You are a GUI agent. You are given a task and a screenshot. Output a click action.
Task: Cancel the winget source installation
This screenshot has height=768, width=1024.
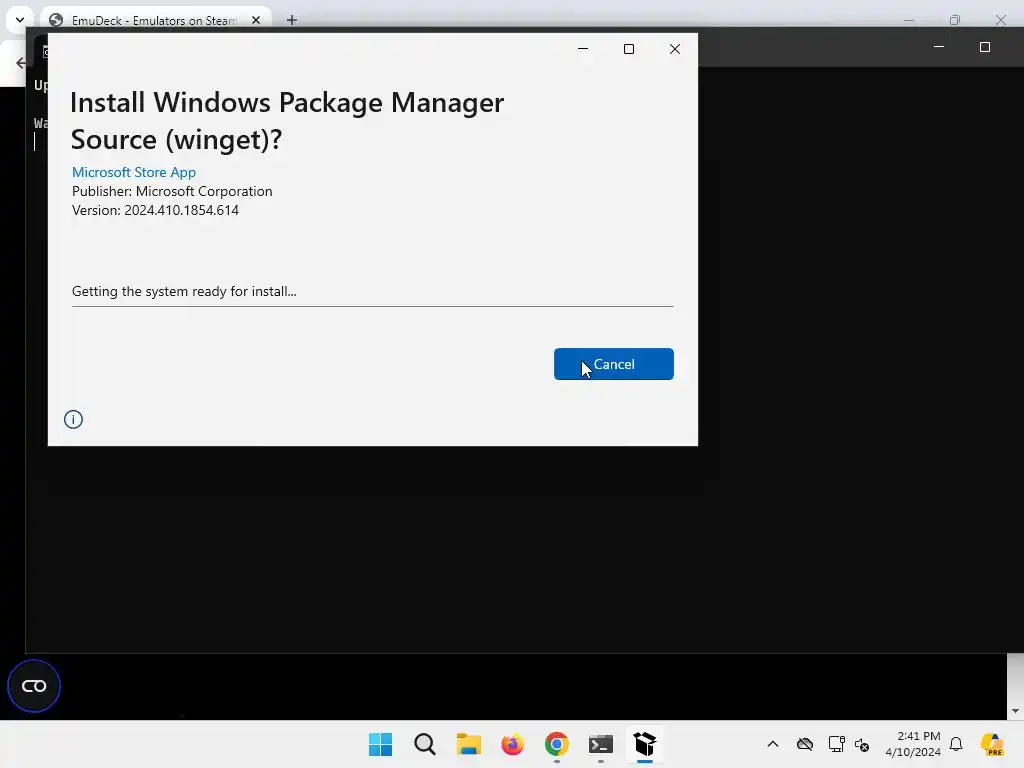(x=613, y=364)
